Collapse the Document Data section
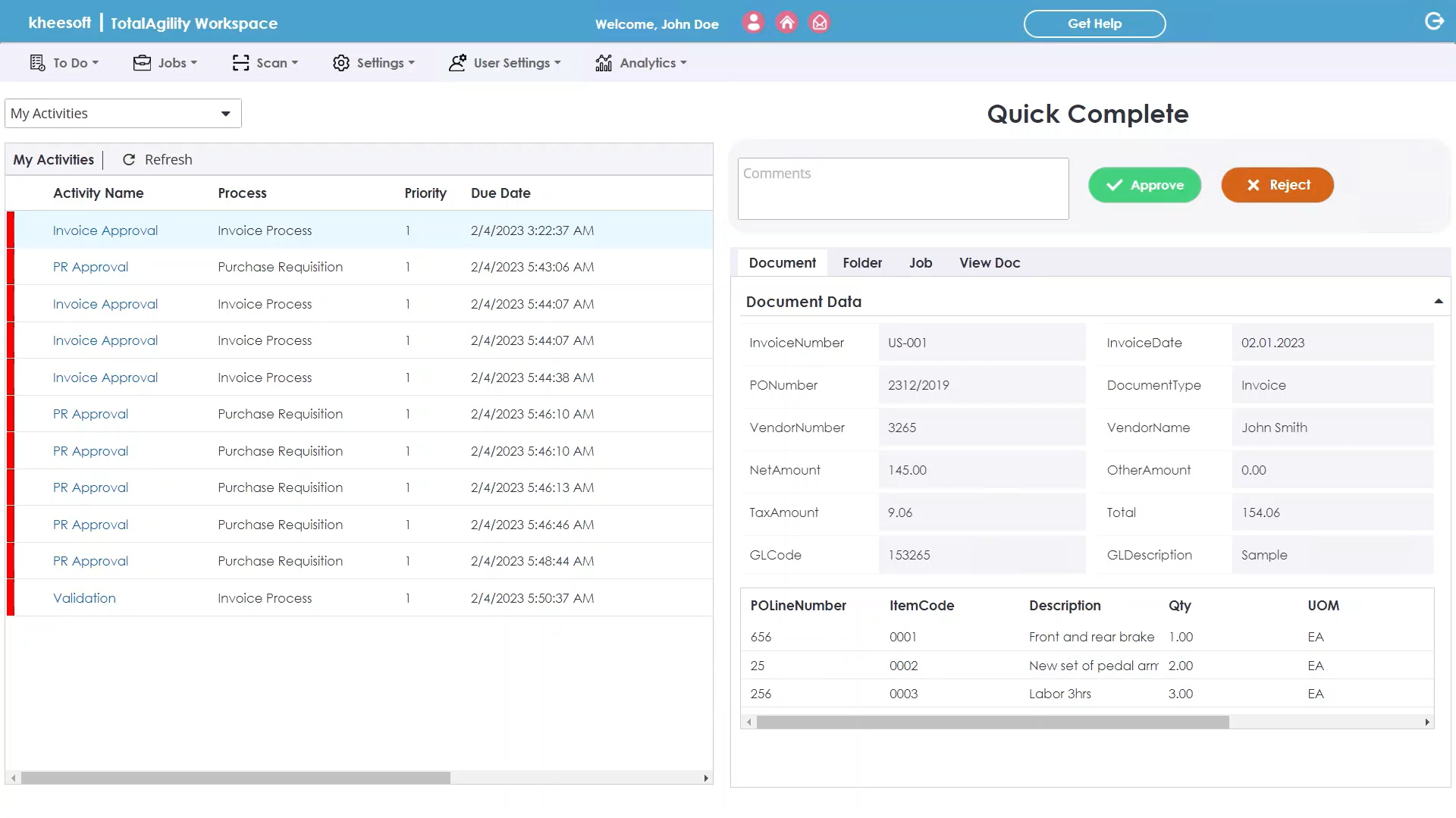The height and width of the screenshot is (818, 1456). pos(1438,302)
